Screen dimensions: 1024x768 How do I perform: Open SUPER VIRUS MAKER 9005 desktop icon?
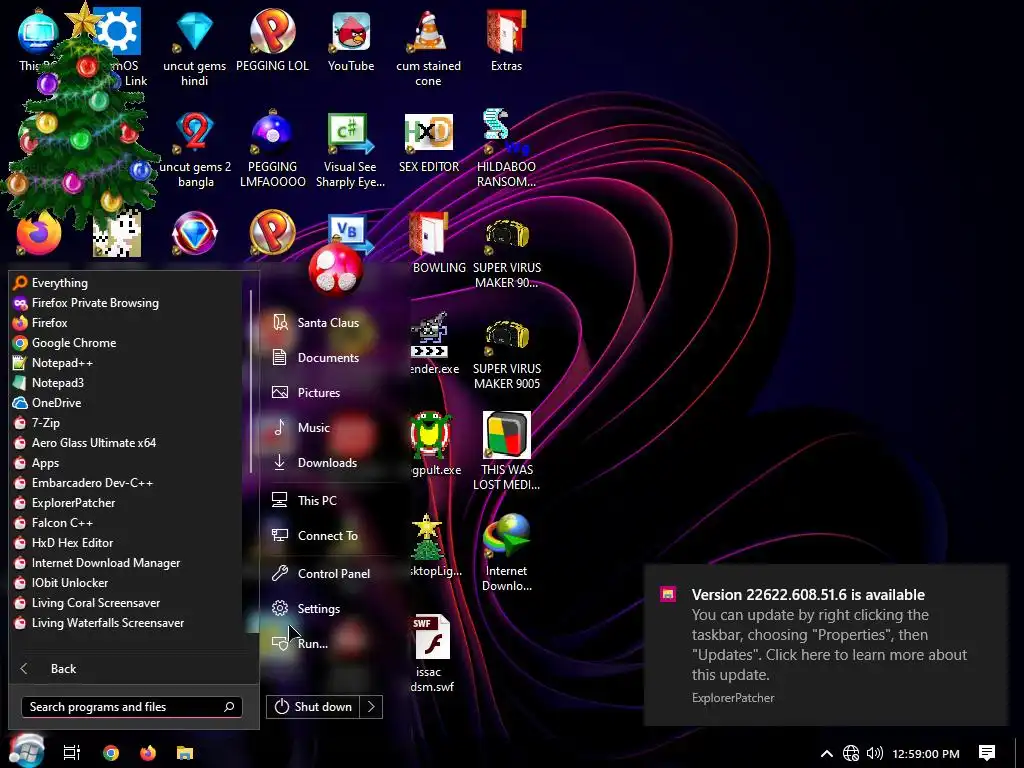[x=507, y=352]
